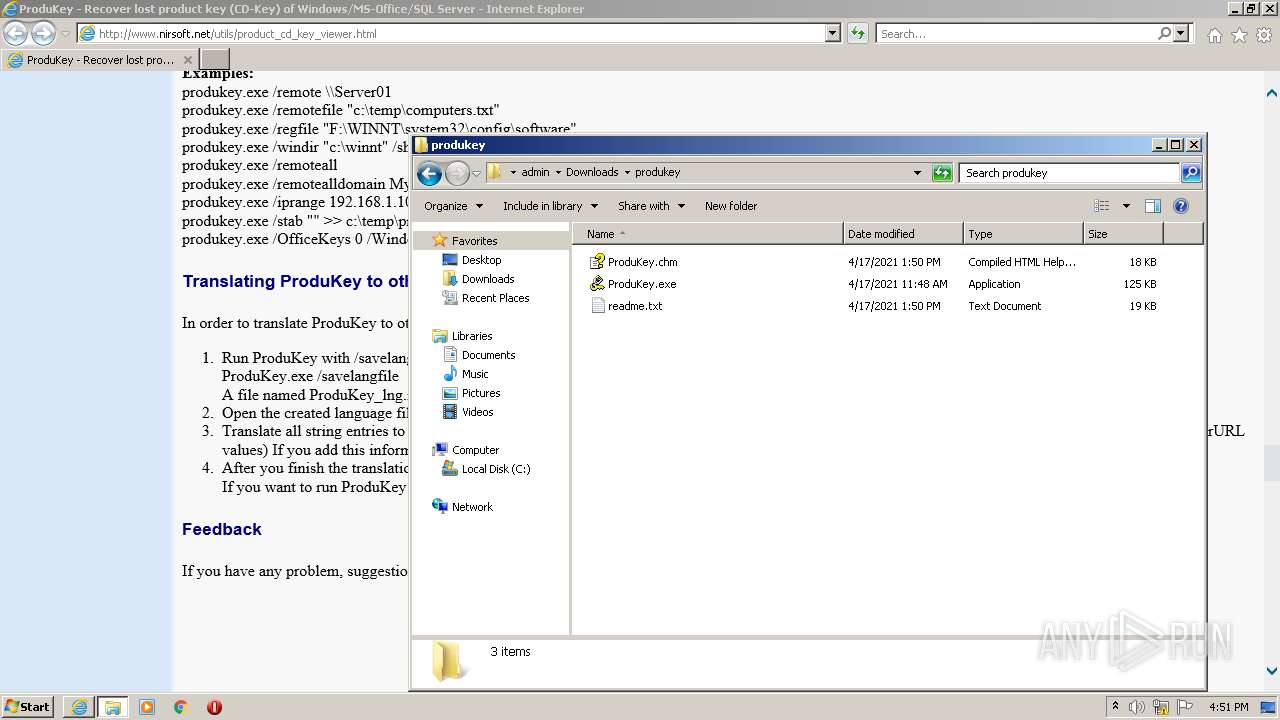Image resolution: width=1280 pixels, height=720 pixels.
Task: Select Downloads in Favorites
Action: tap(488, 279)
